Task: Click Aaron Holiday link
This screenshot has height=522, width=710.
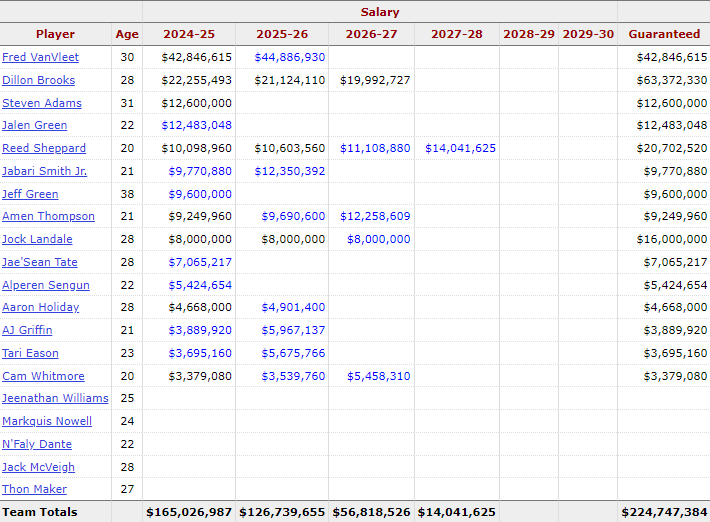Action: [41, 307]
